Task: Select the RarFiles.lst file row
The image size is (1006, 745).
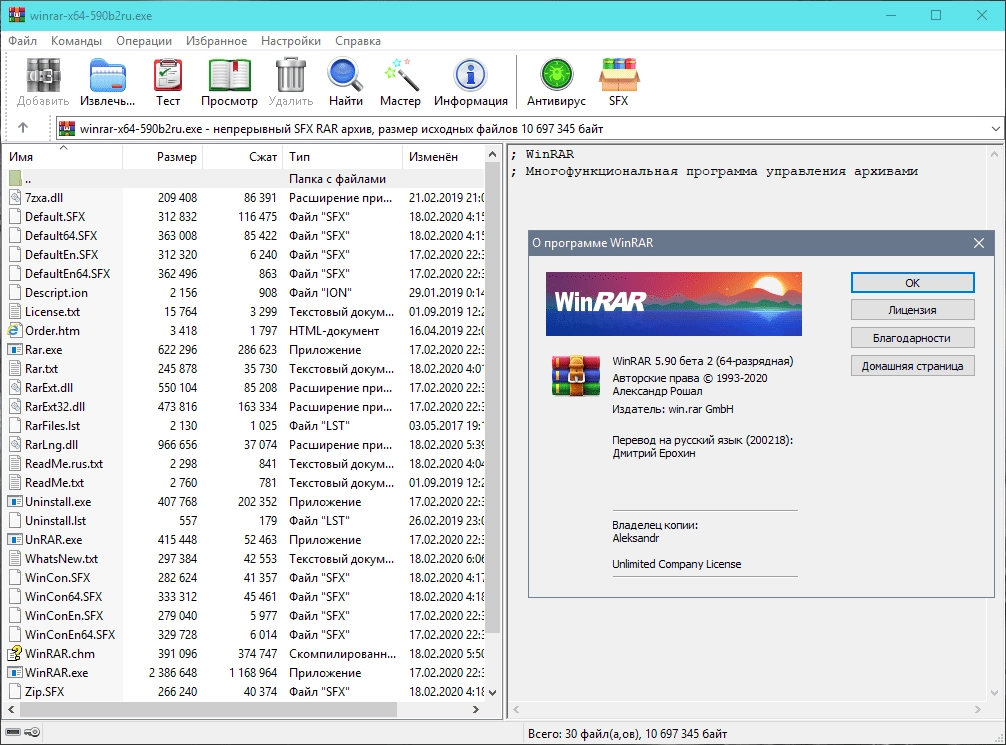Action: point(246,425)
